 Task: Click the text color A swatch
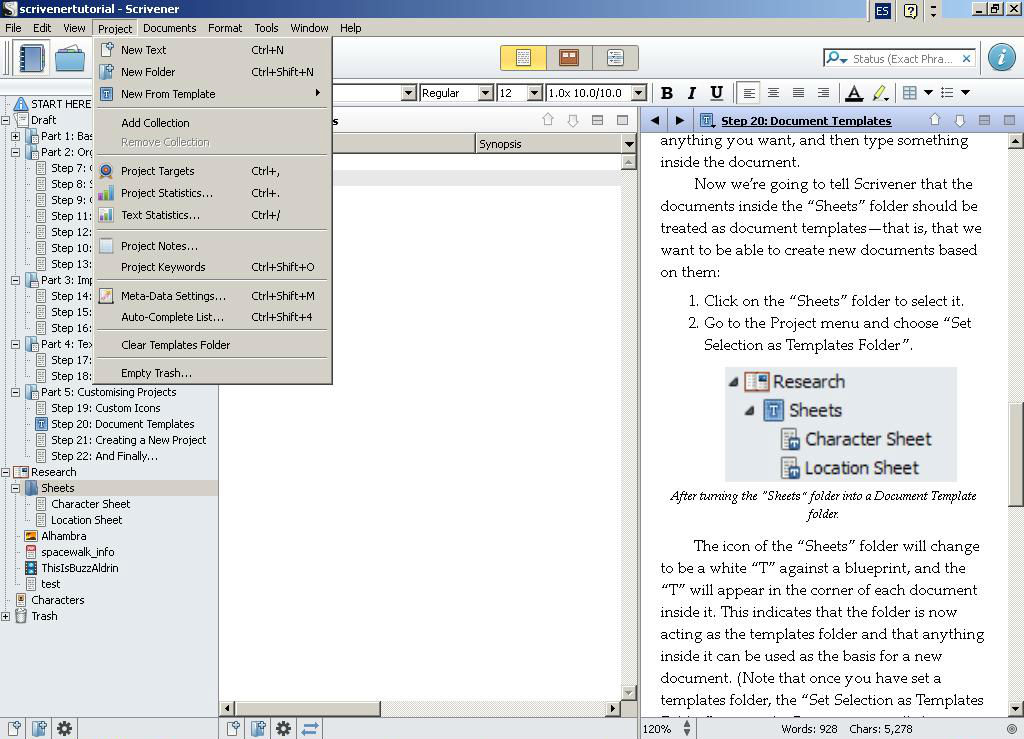tap(854, 93)
